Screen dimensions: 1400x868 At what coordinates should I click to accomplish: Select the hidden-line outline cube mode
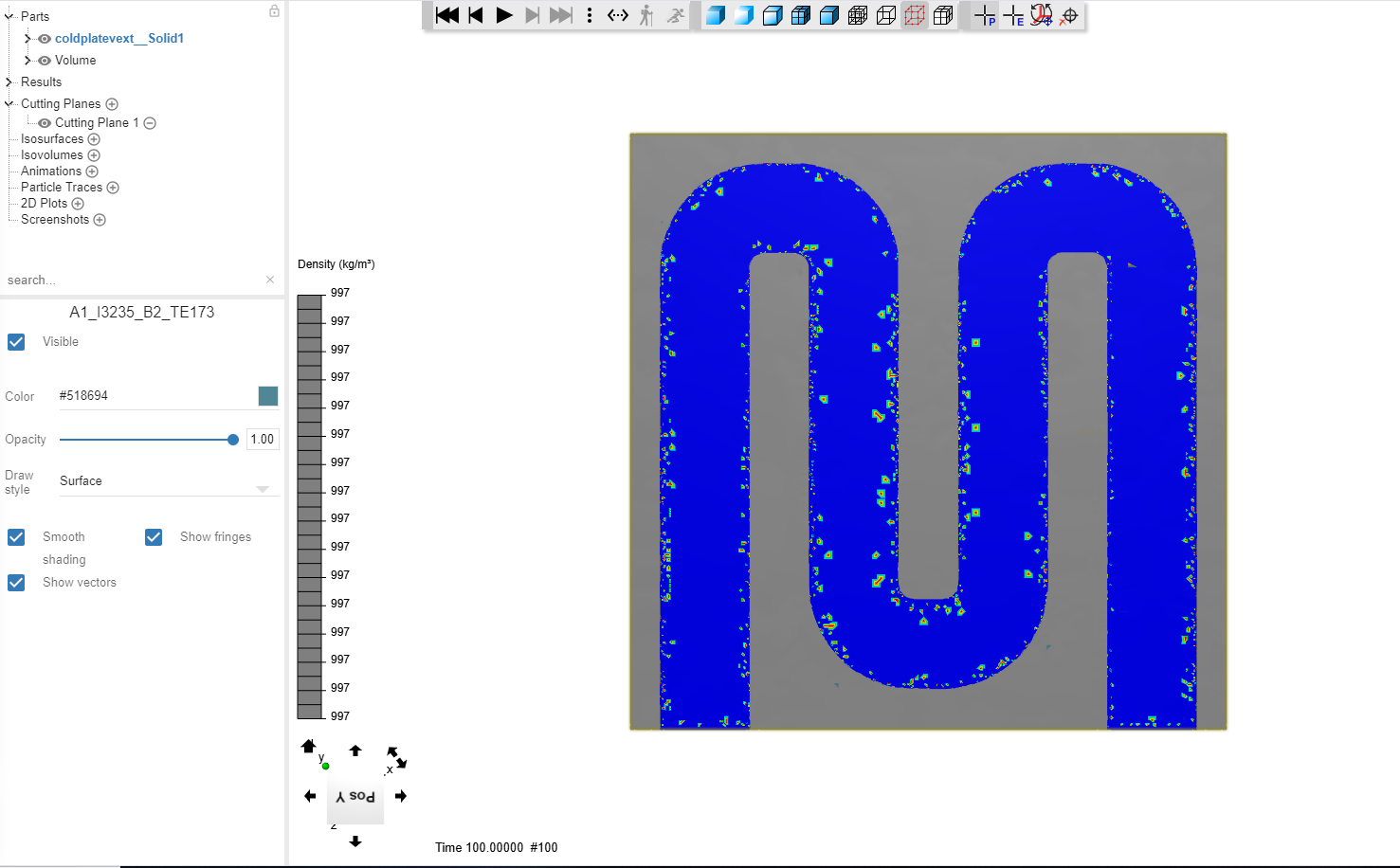click(x=886, y=15)
